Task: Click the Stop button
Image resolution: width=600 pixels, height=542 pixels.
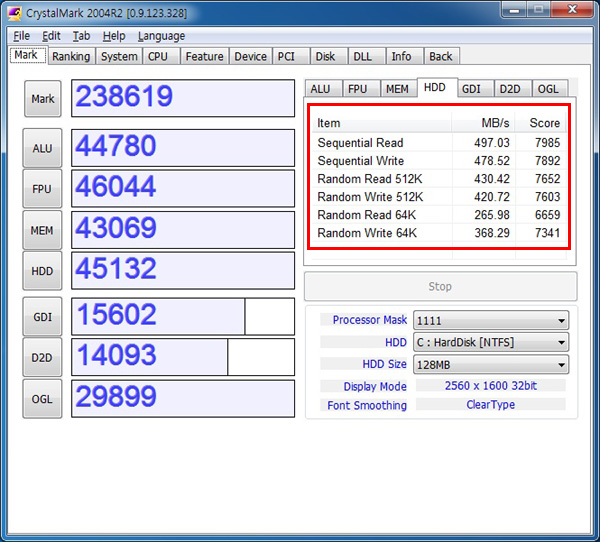Action: 440,286
